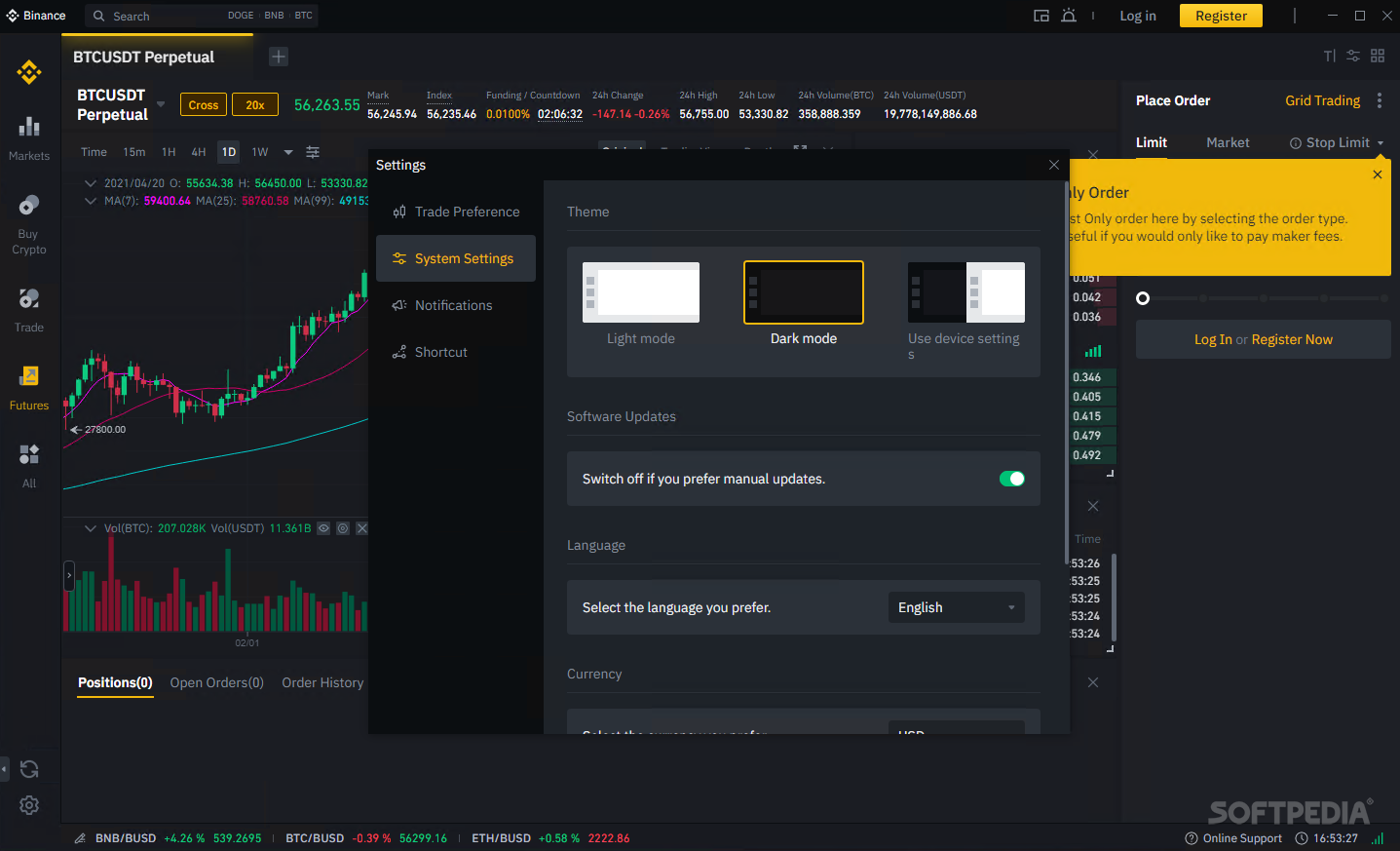Viewport: 1400px width, 851px height.
Task: Close the Settings dialog
Action: point(1054,165)
